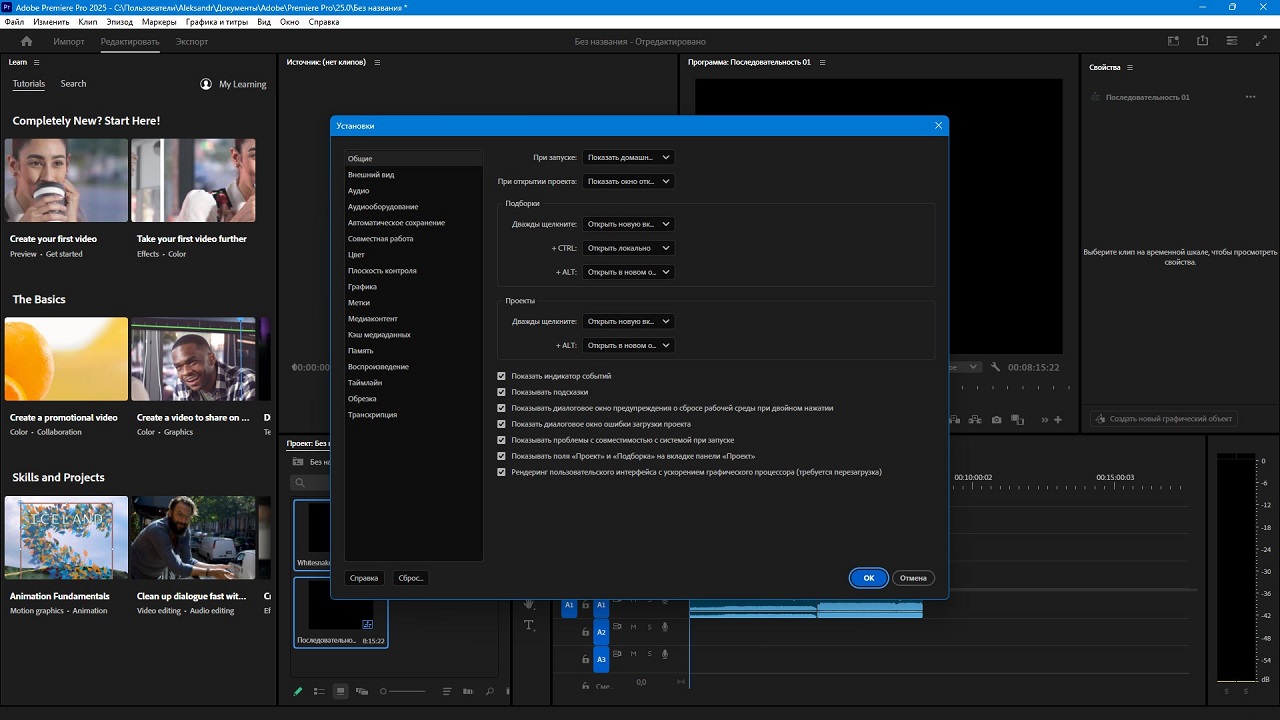Toggle 'Показать индикатор событий' checkbox
Screen dimensions: 1280x720
[502, 376]
